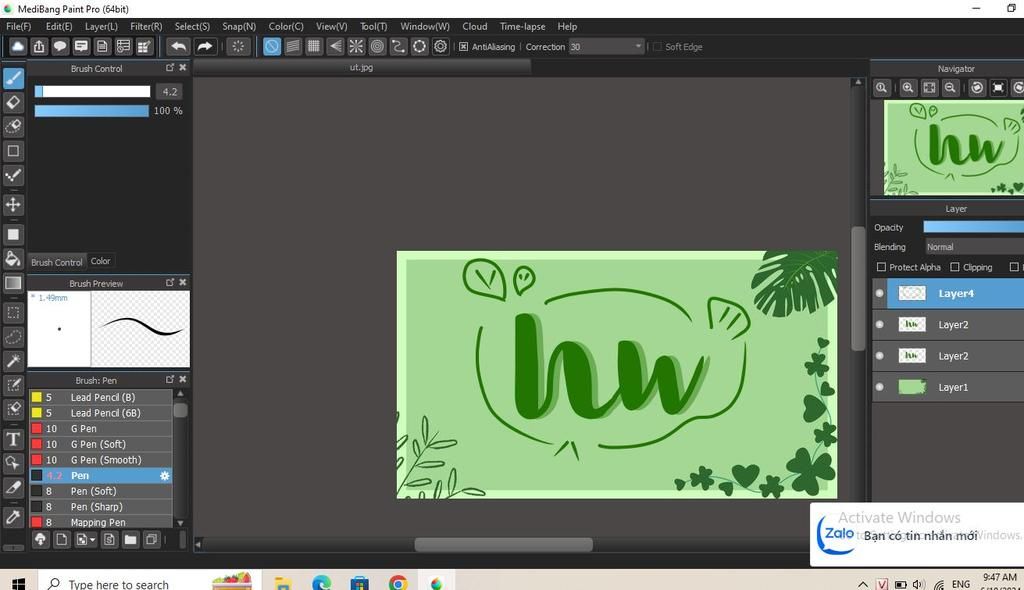The image size is (1024, 590).
Task: Select the Magic Wand tool
Action: 13,361
